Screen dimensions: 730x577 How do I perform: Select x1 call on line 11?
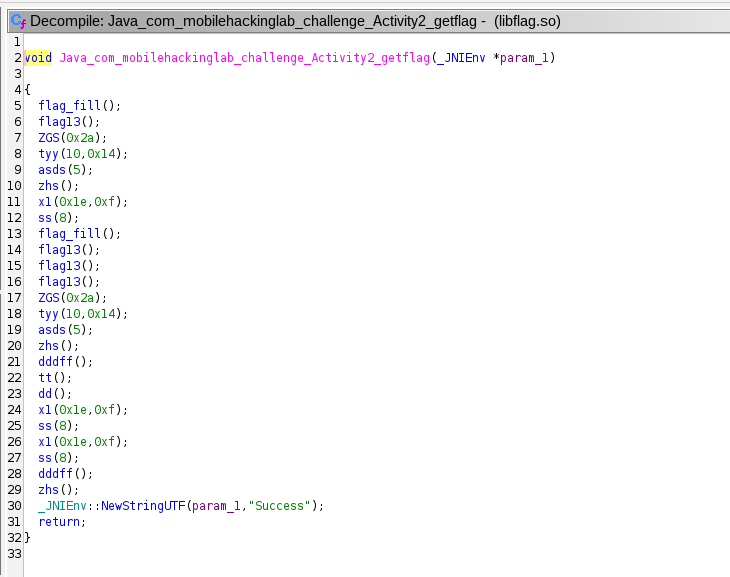tap(45, 202)
